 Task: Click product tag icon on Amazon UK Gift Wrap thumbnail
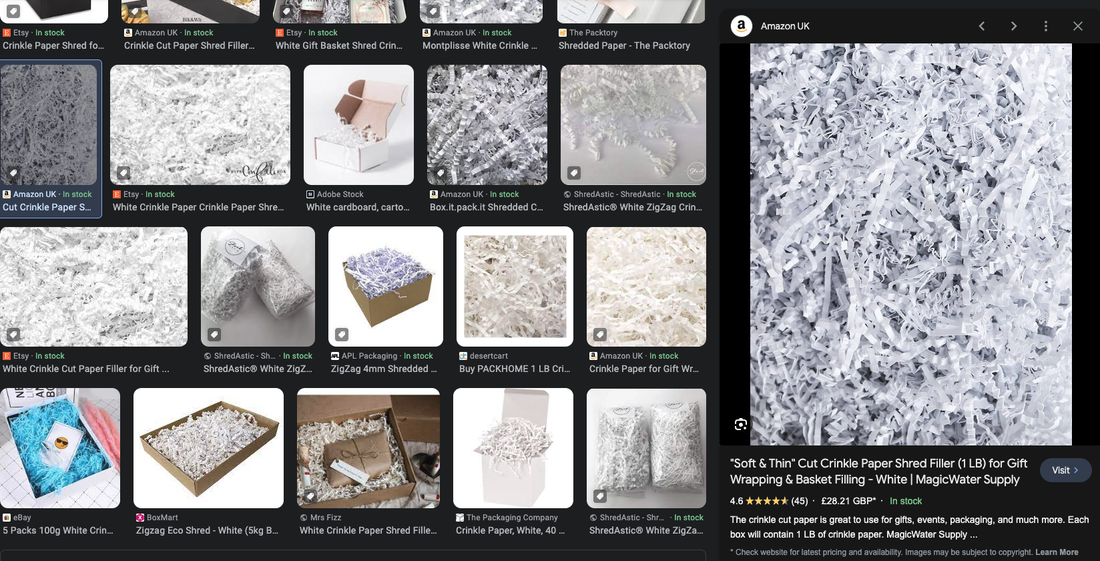[x=600, y=334]
